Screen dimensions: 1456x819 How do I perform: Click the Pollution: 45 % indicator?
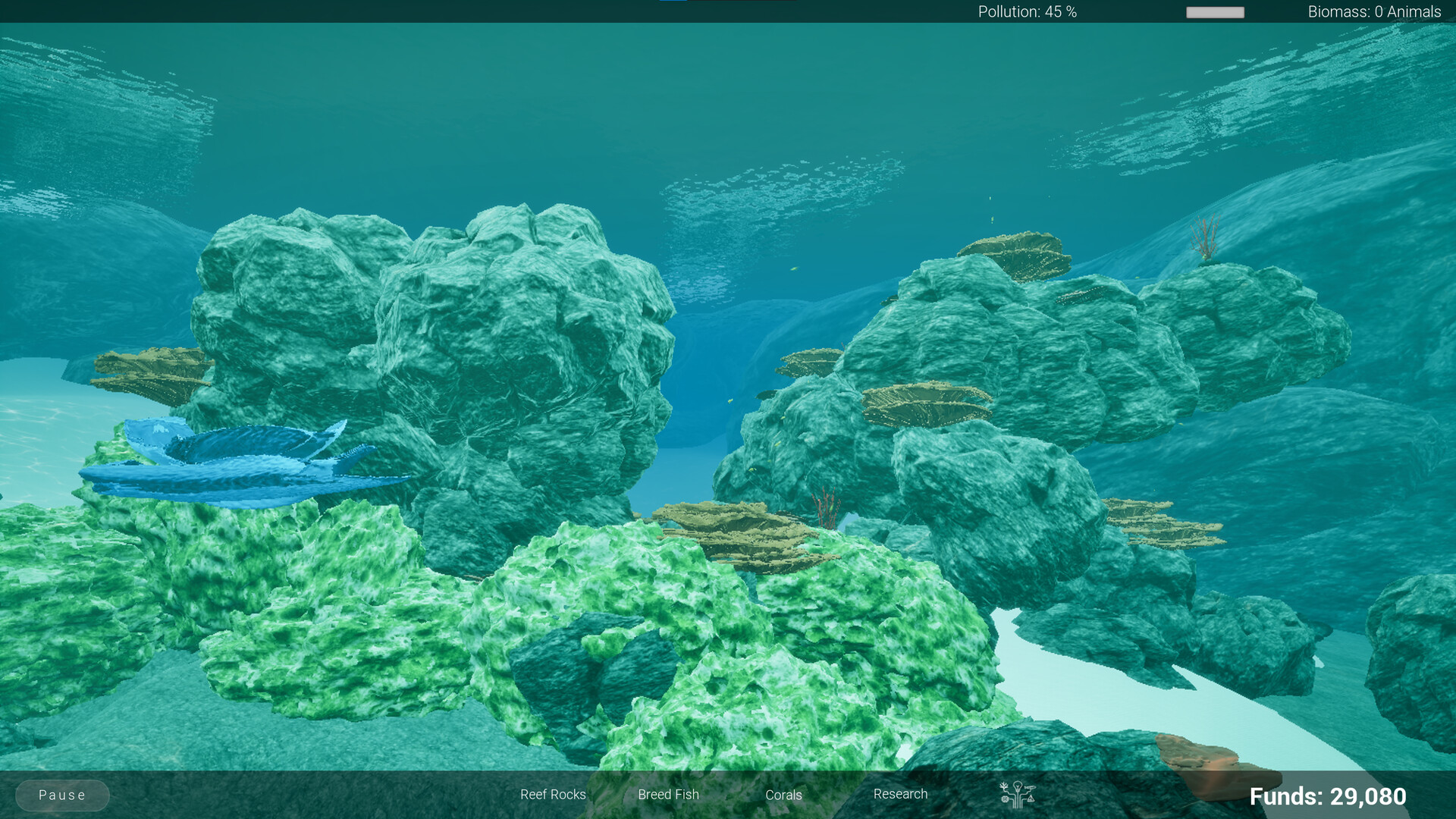(x=1028, y=11)
